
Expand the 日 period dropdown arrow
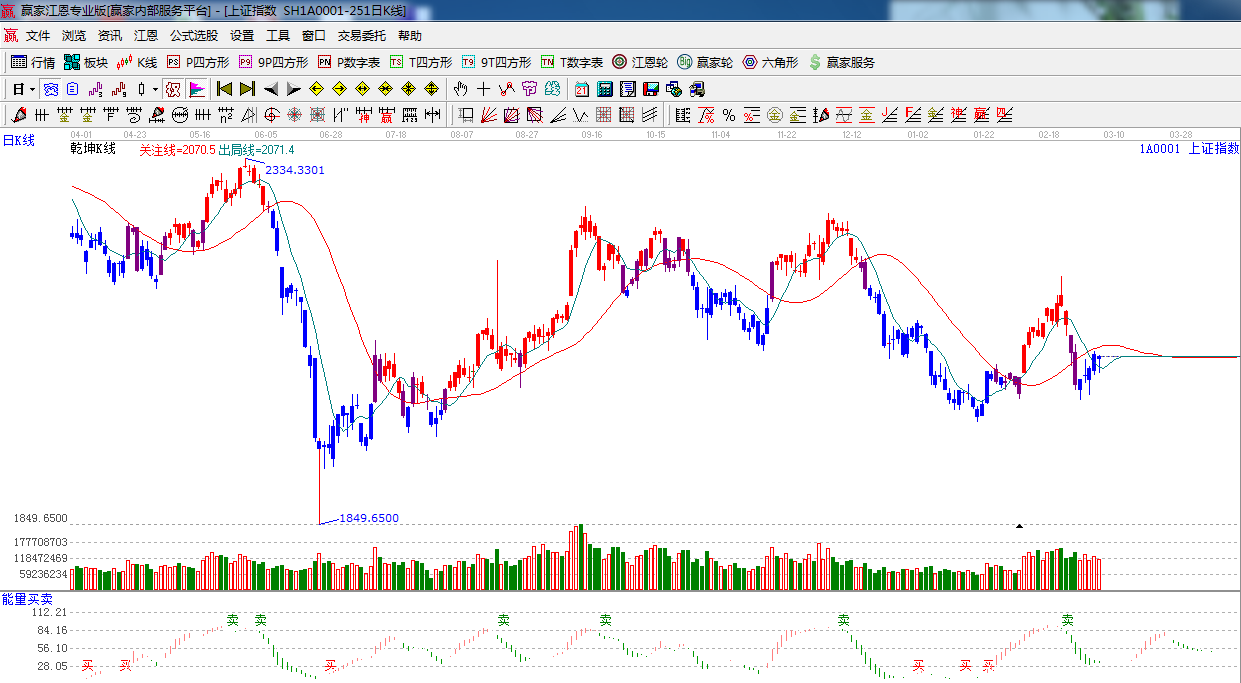[x=32, y=89]
